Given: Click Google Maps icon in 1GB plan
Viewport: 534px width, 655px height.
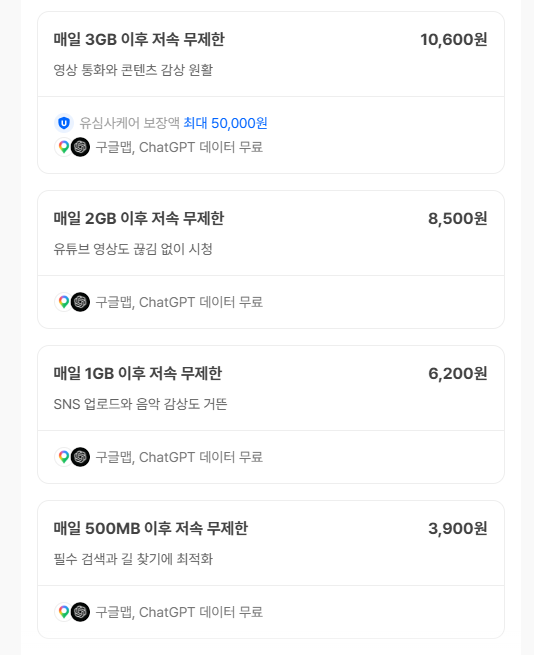Looking at the screenshot, I should (64, 457).
